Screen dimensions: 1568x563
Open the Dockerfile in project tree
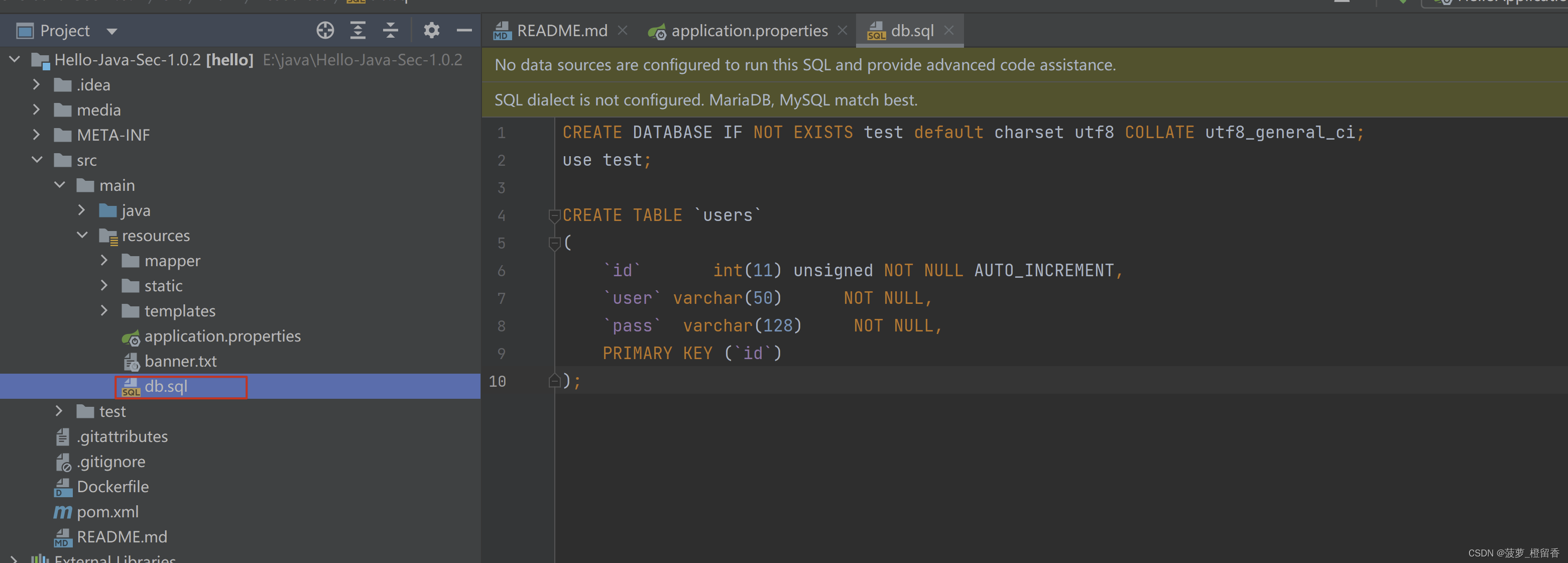click(x=112, y=487)
